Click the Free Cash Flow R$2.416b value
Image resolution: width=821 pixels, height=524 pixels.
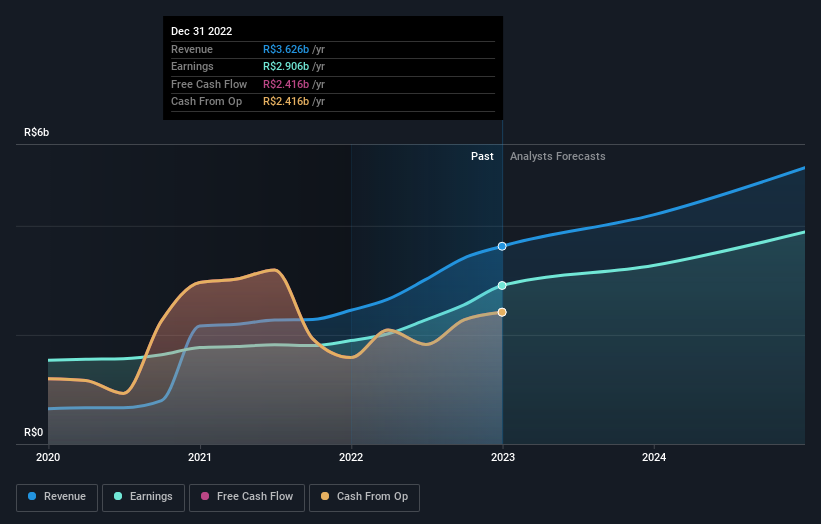pyautogui.click(x=286, y=84)
